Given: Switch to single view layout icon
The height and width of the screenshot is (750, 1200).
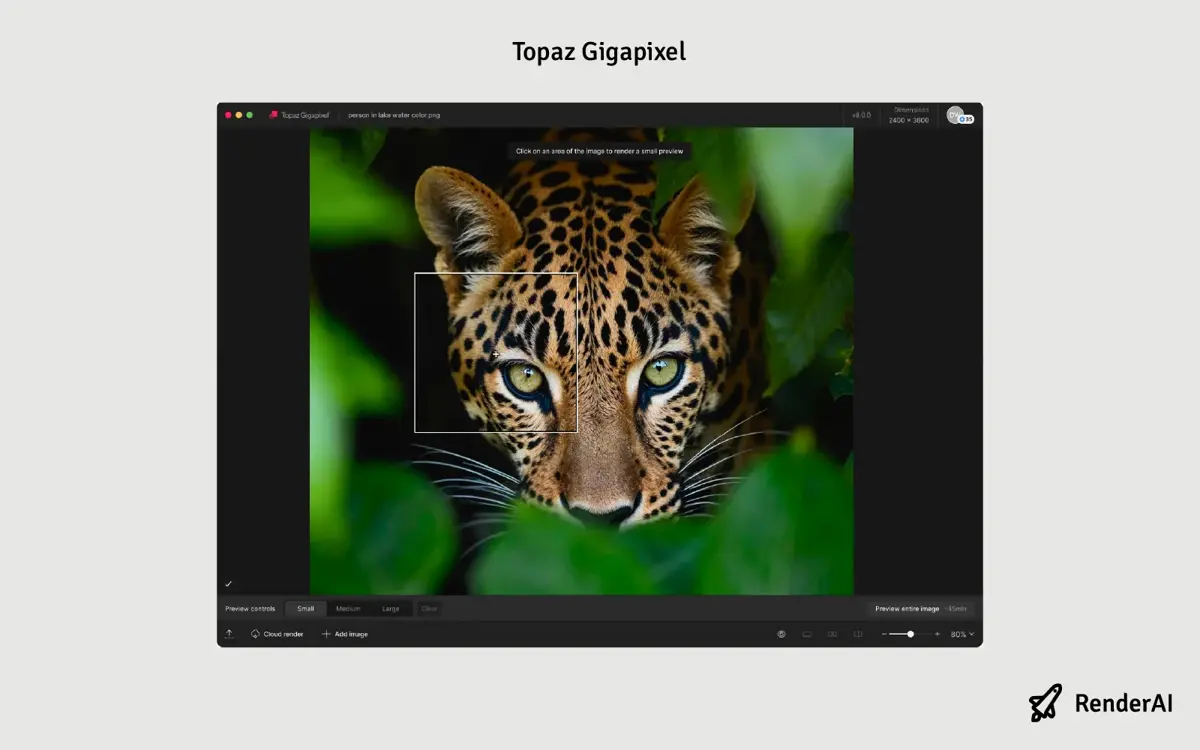Looking at the screenshot, I should click(x=807, y=634).
